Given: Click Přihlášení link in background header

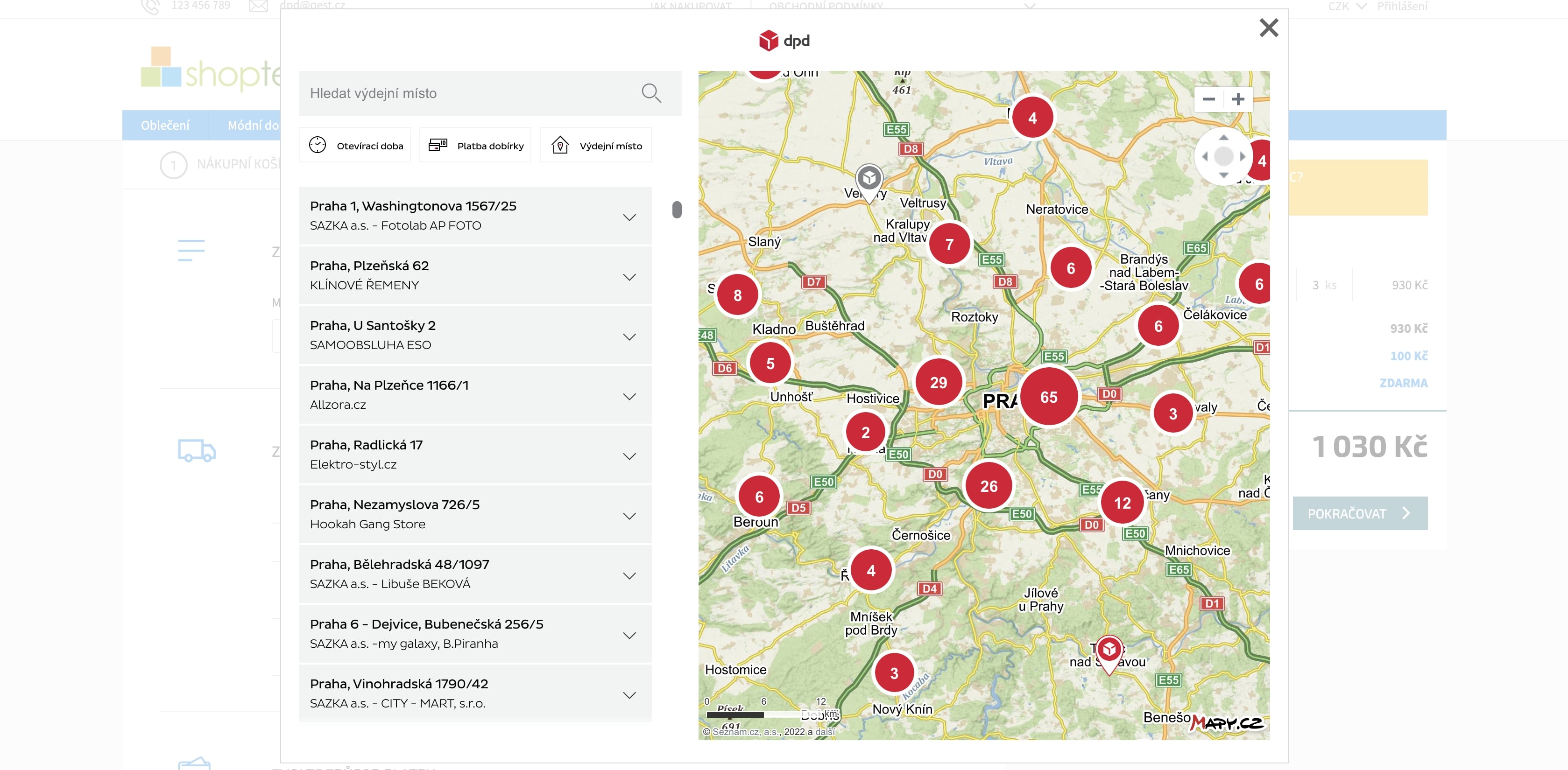Looking at the screenshot, I should click(x=1402, y=6).
